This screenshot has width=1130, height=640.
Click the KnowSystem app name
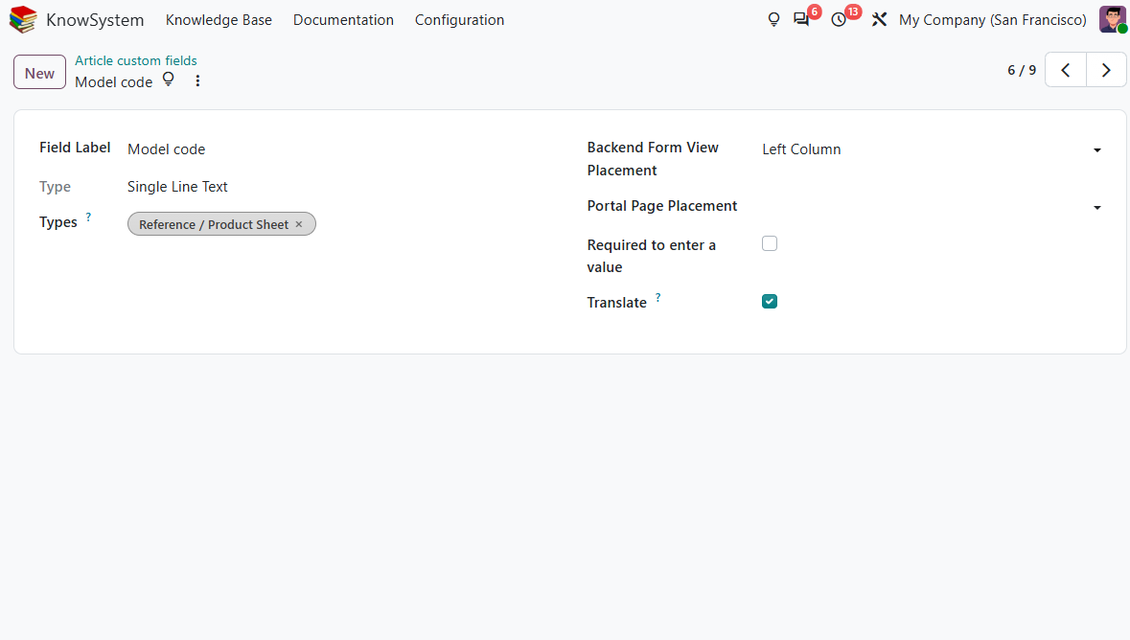coord(95,19)
